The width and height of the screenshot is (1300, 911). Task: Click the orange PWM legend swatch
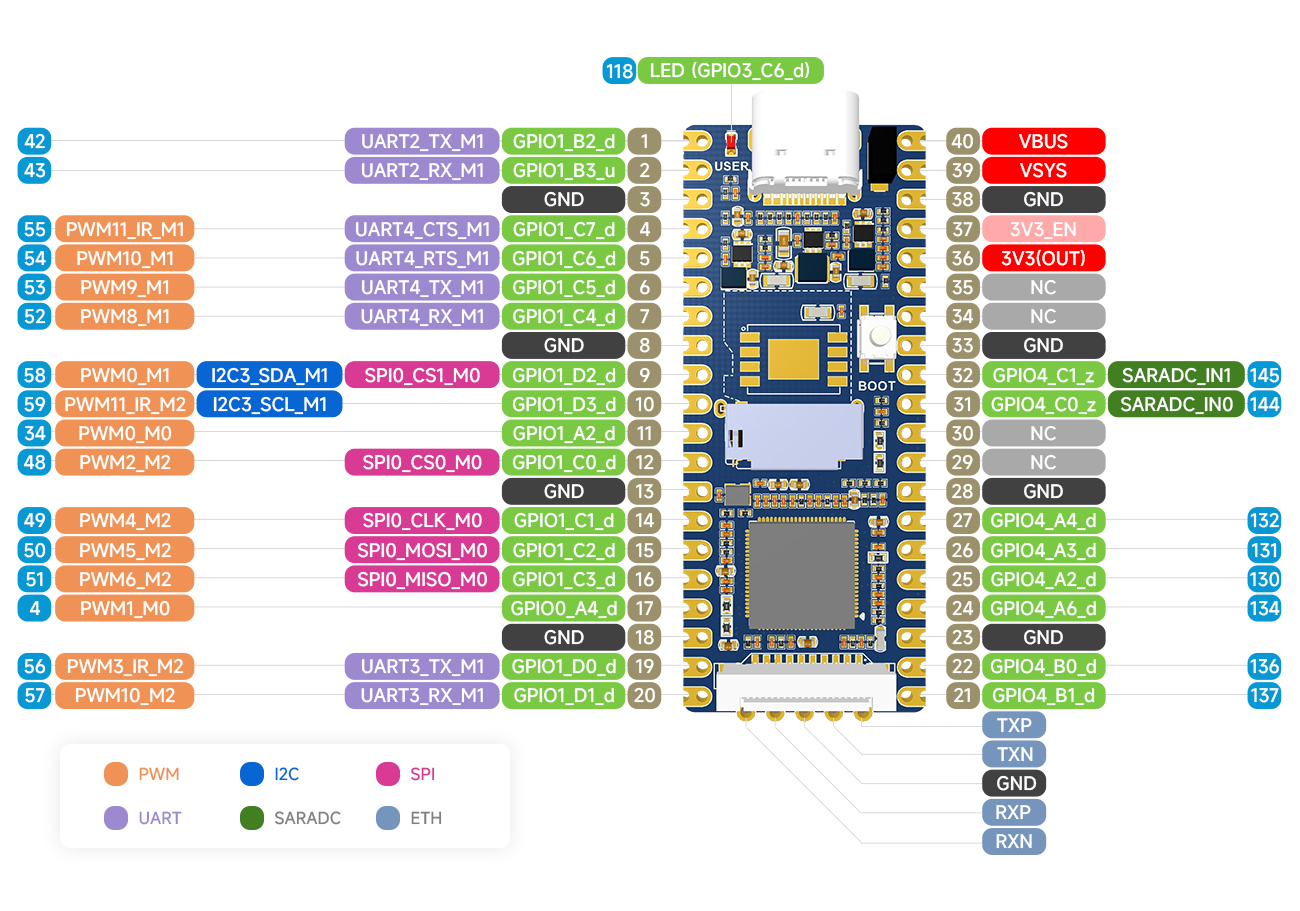coord(116,774)
